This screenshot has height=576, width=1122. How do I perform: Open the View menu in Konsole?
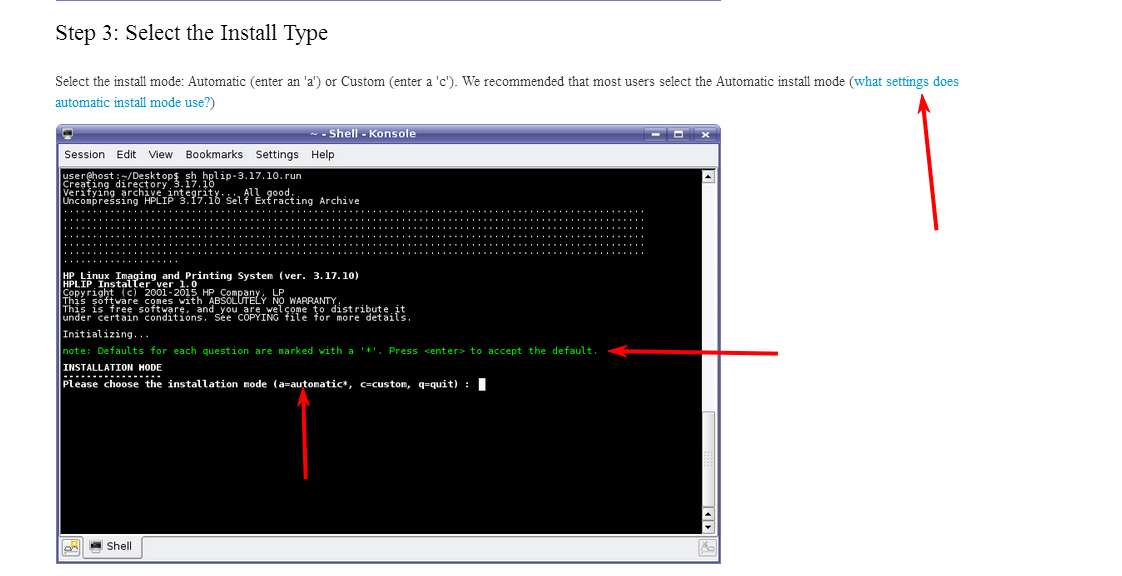click(x=160, y=155)
